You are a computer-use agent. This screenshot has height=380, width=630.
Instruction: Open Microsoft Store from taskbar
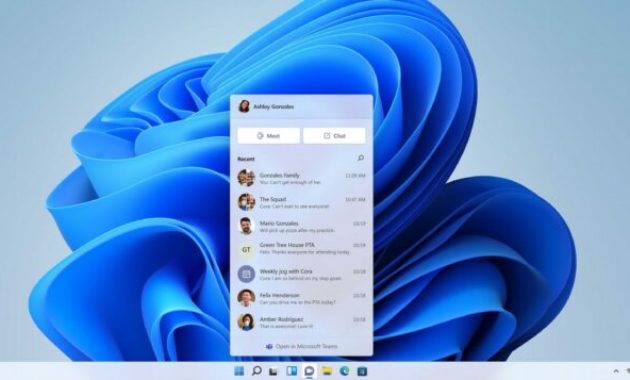(x=362, y=371)
